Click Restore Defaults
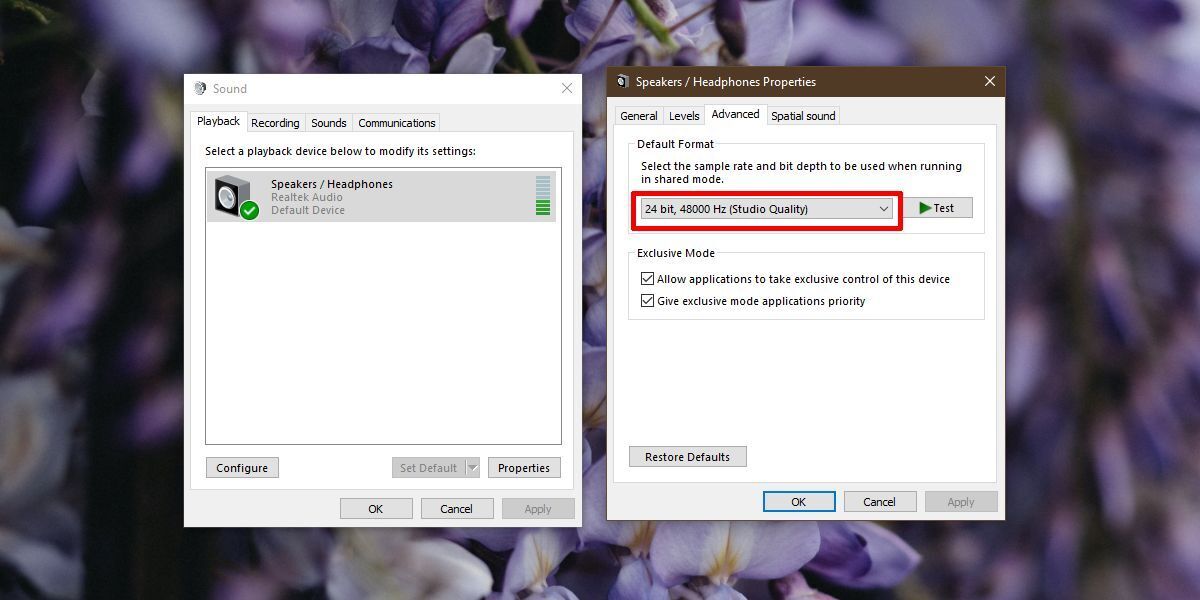This screenshot has height=600, width=1200. (x=687, y=456)
